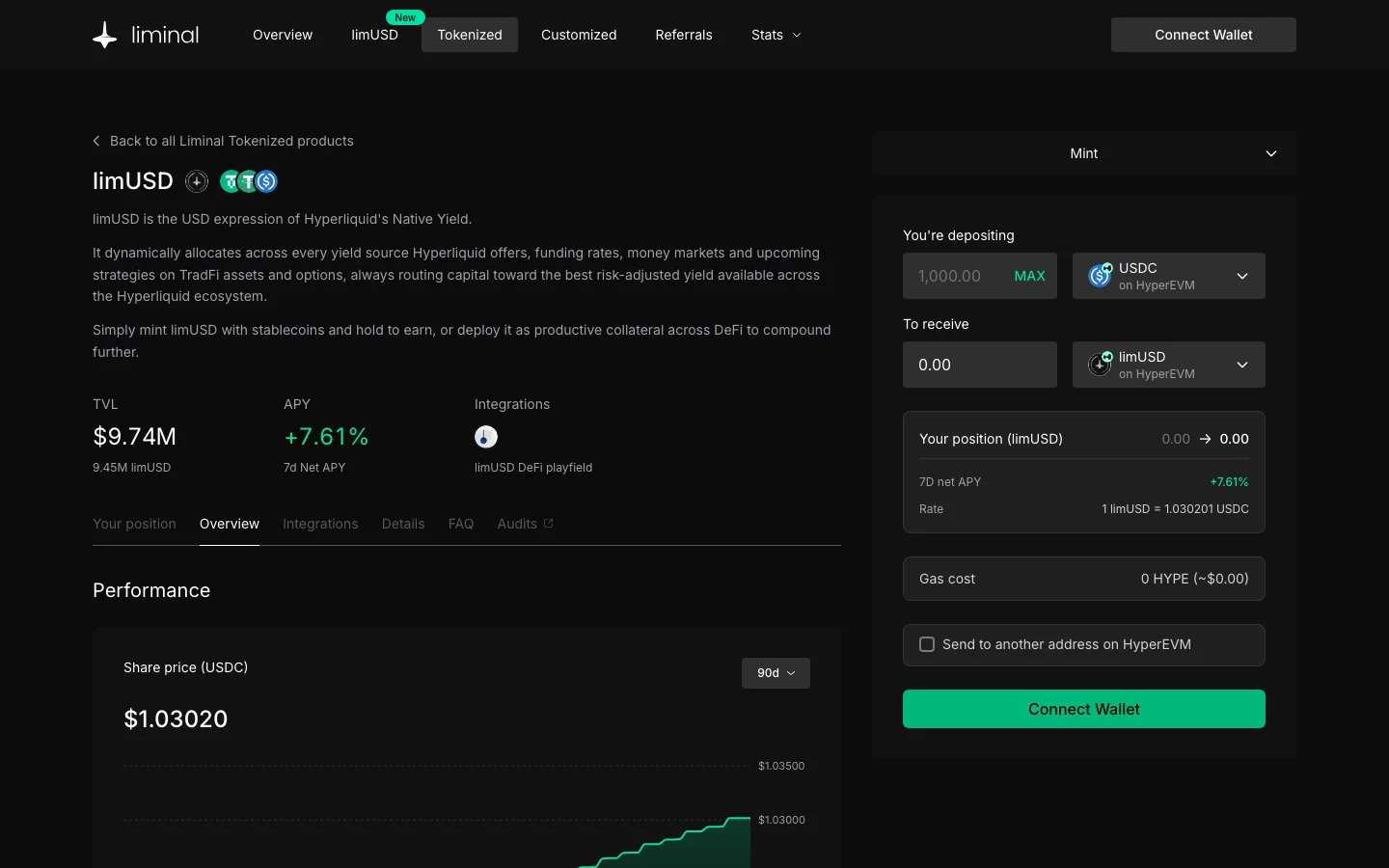Click the back arrow beside Back to all Liminal
Image resolution: width=1389 pixels, height=868 pixels.
point(96,141)
